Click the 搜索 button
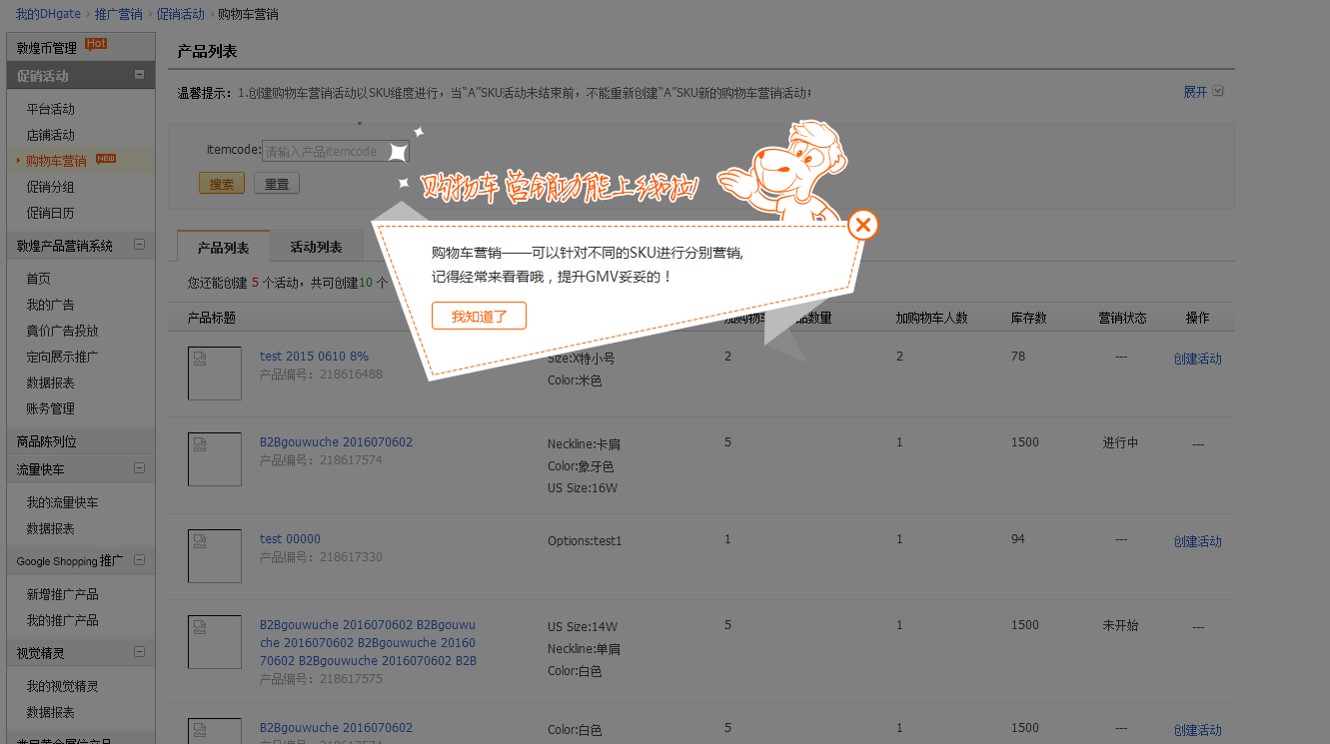The image size is (1330, 744). click(x=221, y=184)
